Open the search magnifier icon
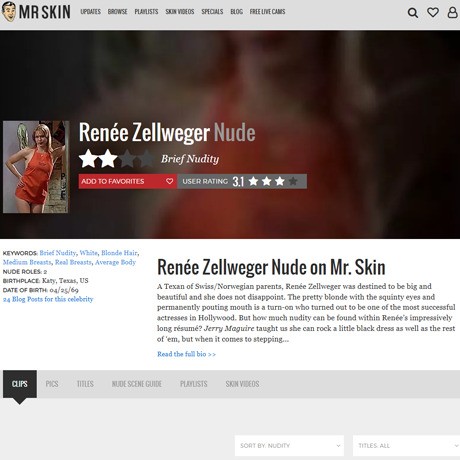The width and height of the screenshot is (460, 460). click(x=413, y=13)
